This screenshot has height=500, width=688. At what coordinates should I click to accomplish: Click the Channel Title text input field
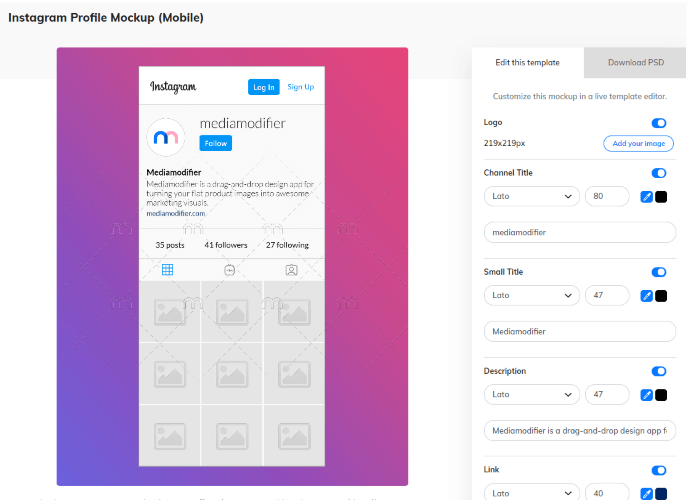tap(579, 232)
